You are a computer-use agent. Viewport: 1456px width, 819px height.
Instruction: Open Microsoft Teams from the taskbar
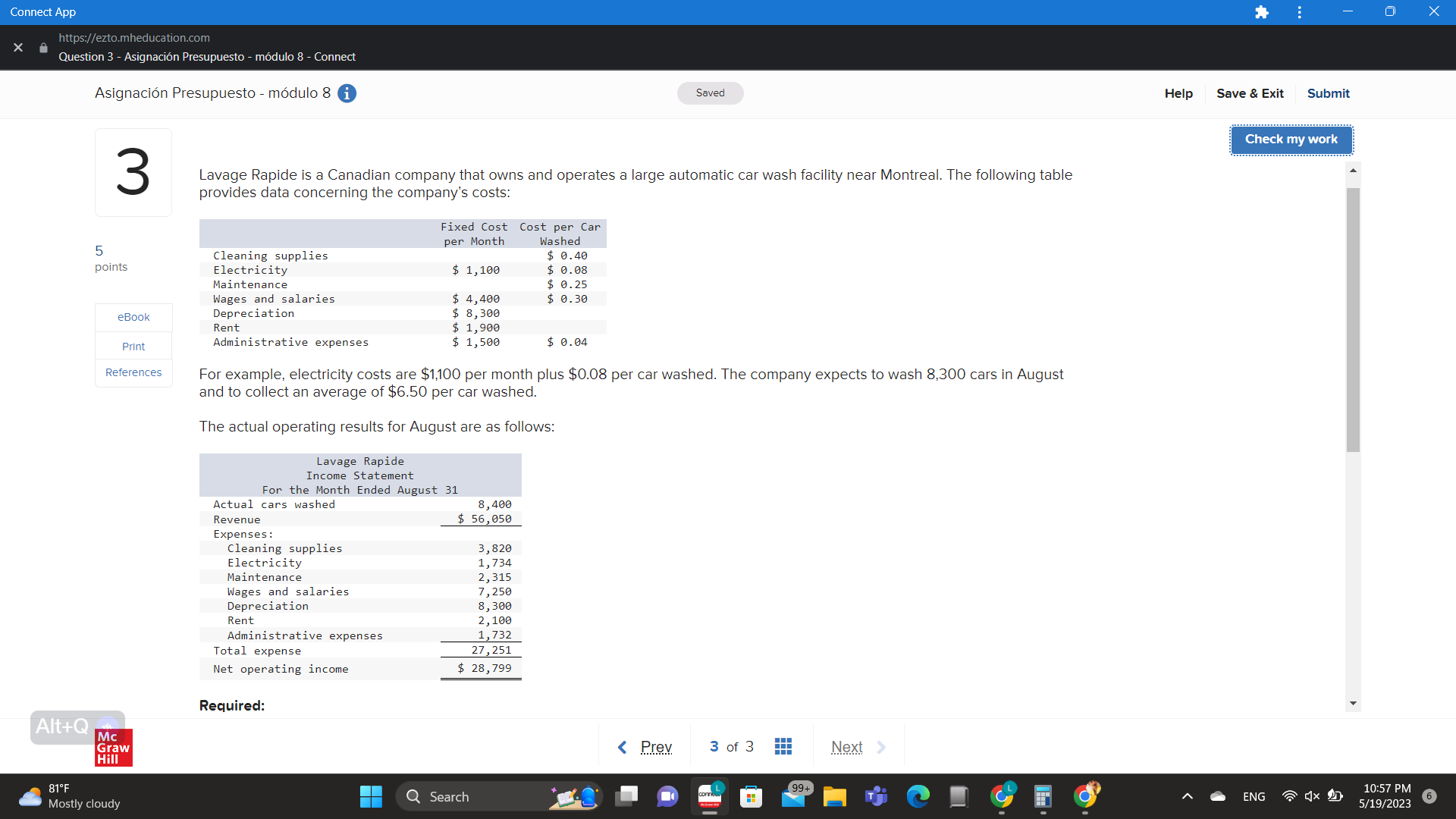point(876,796)
